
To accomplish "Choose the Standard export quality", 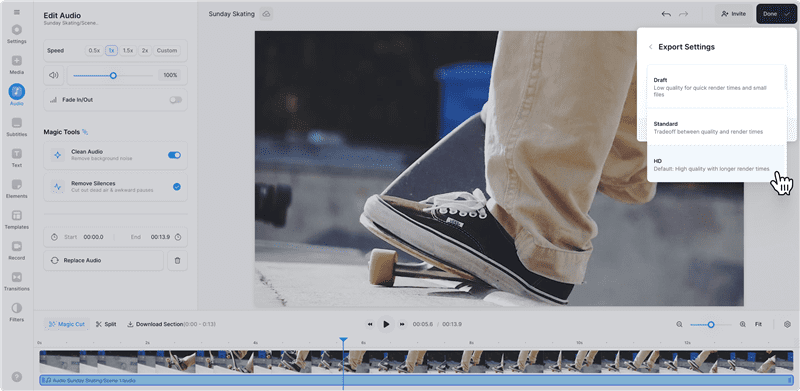I will pyautogui.click(x=716, y=128).
